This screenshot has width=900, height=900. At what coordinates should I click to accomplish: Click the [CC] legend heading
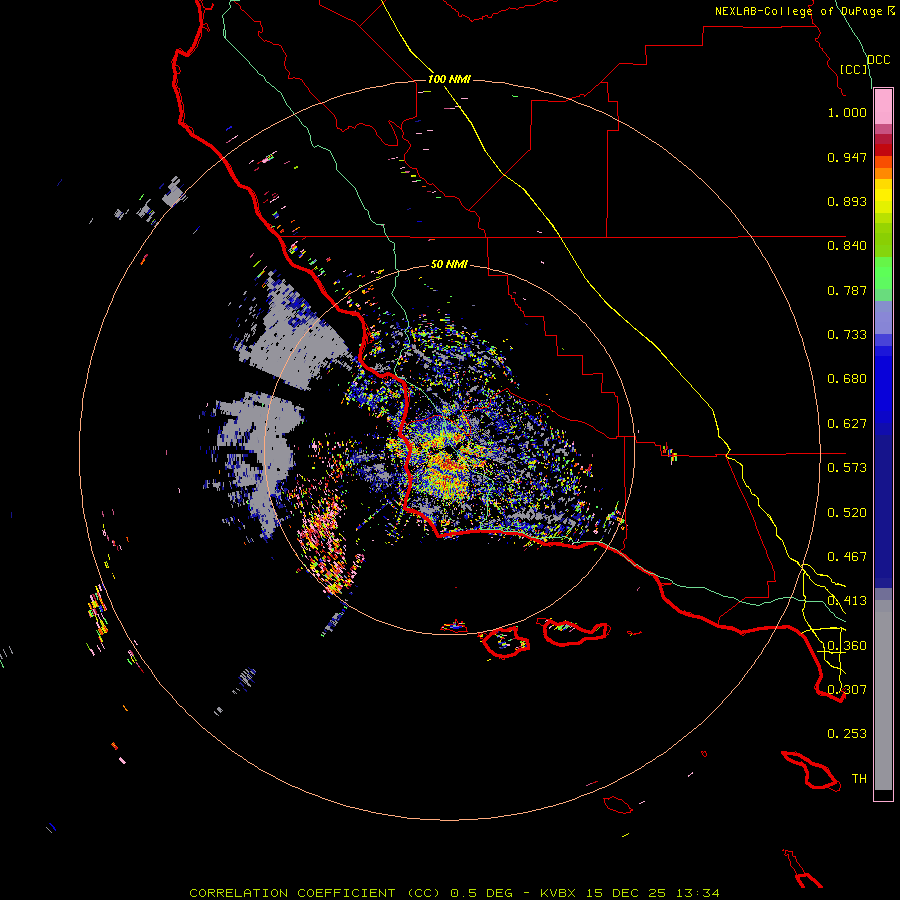854,69
